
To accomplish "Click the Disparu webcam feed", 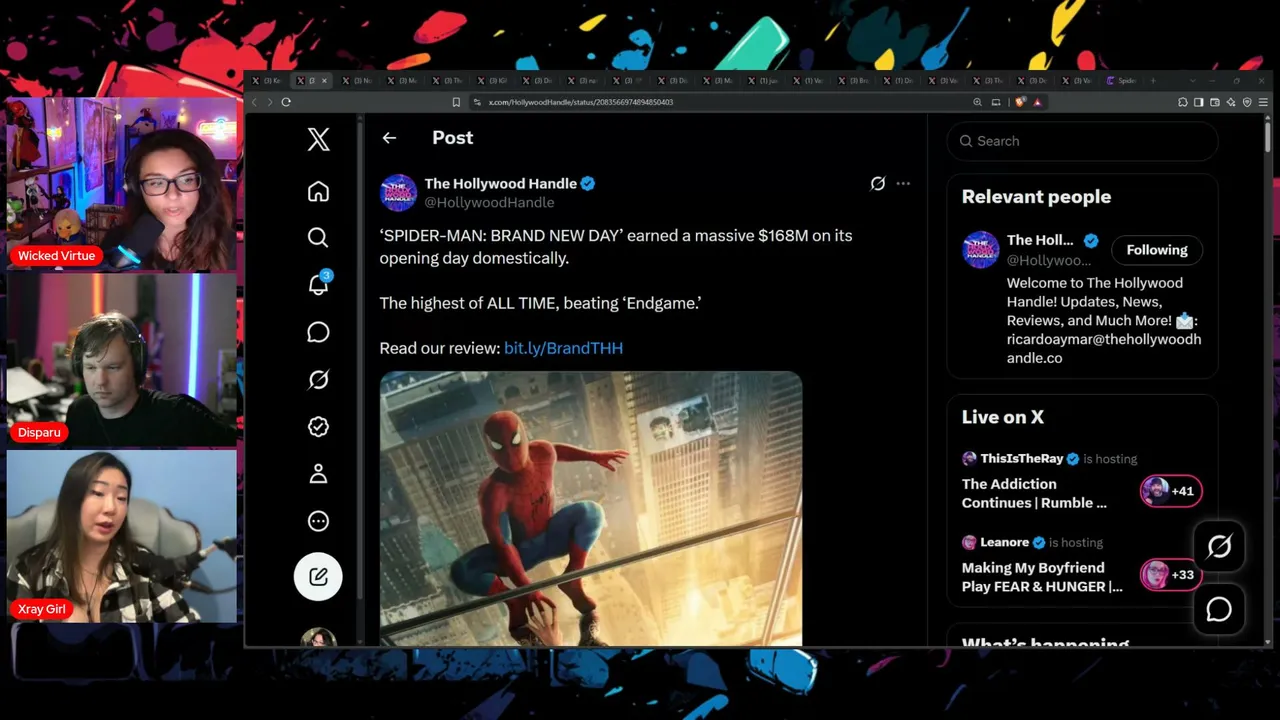I will (122, 359).
